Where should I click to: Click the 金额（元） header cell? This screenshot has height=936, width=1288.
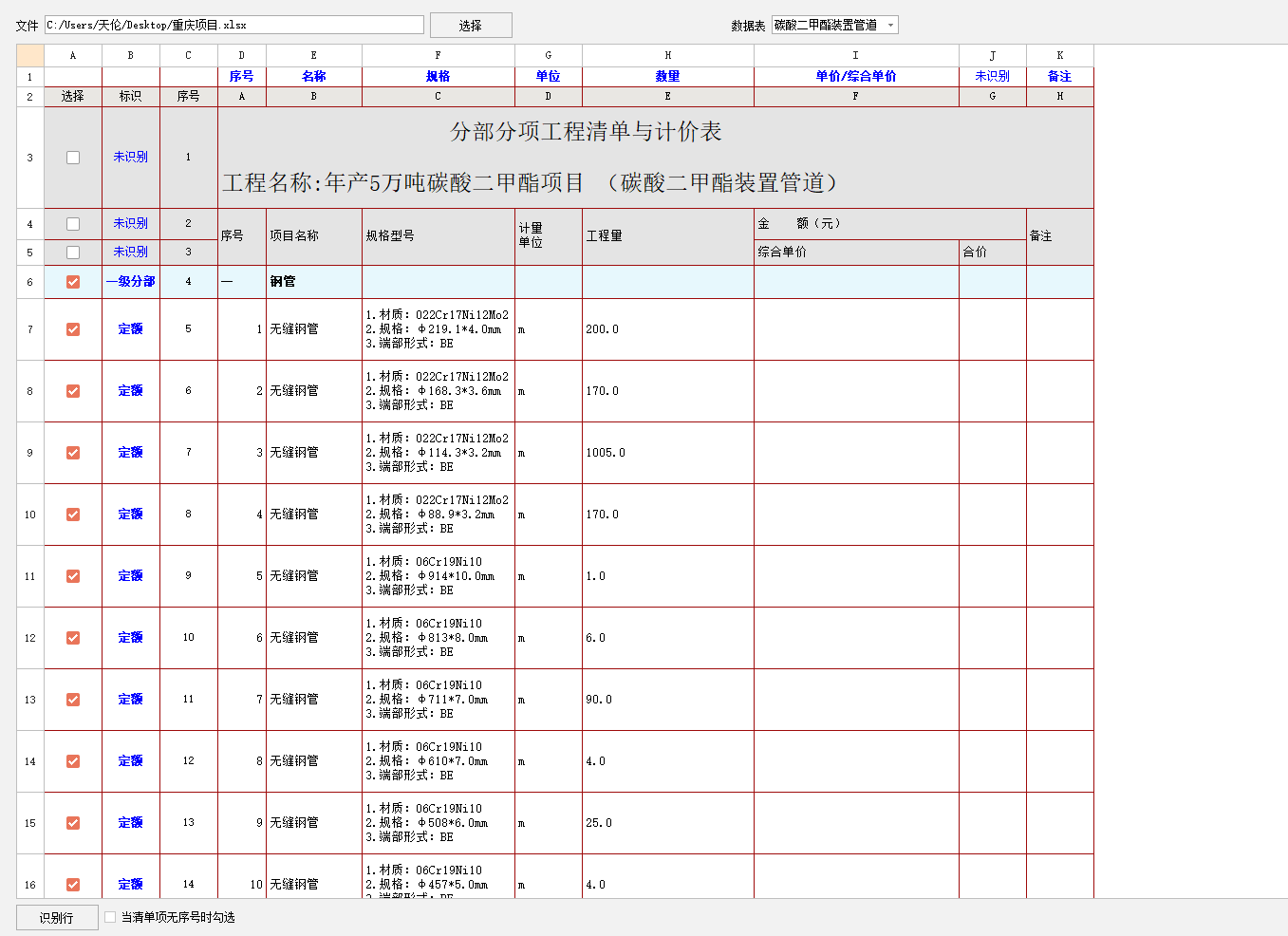(x=890, y=224)
